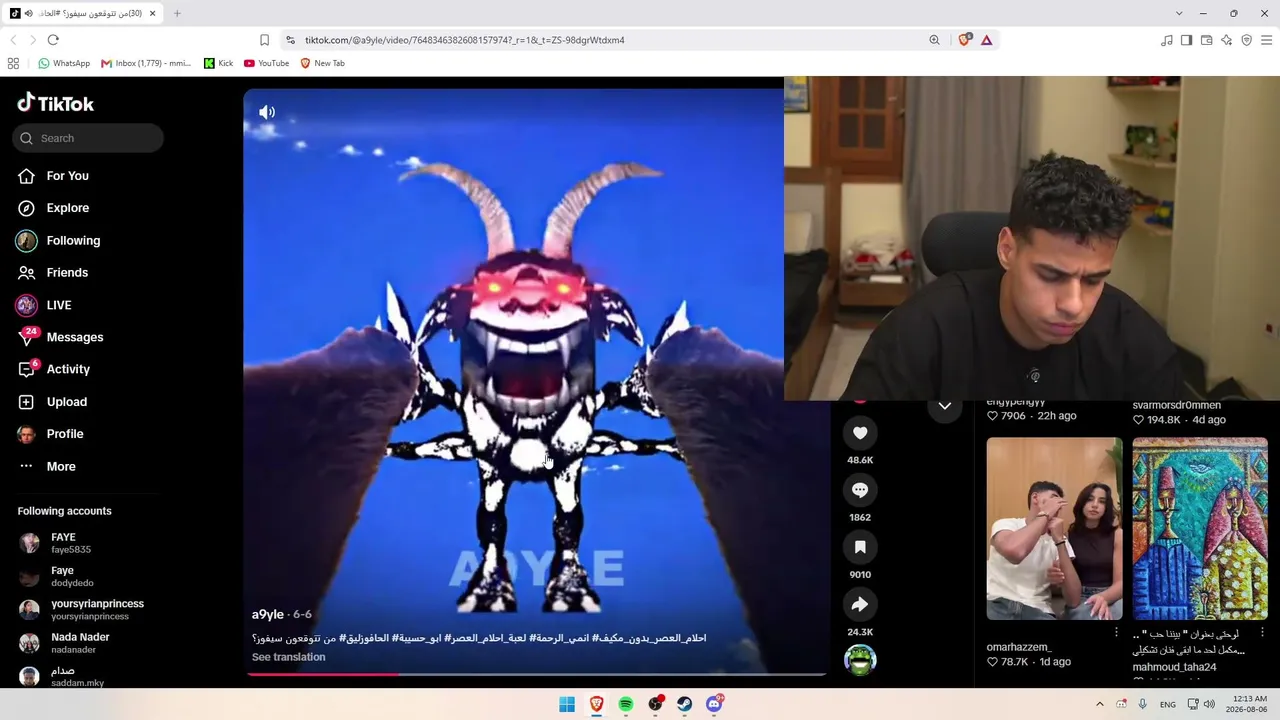Open Brave VPN shield icon
The height and width of the screenshot is (720, 1280).
1246,40
